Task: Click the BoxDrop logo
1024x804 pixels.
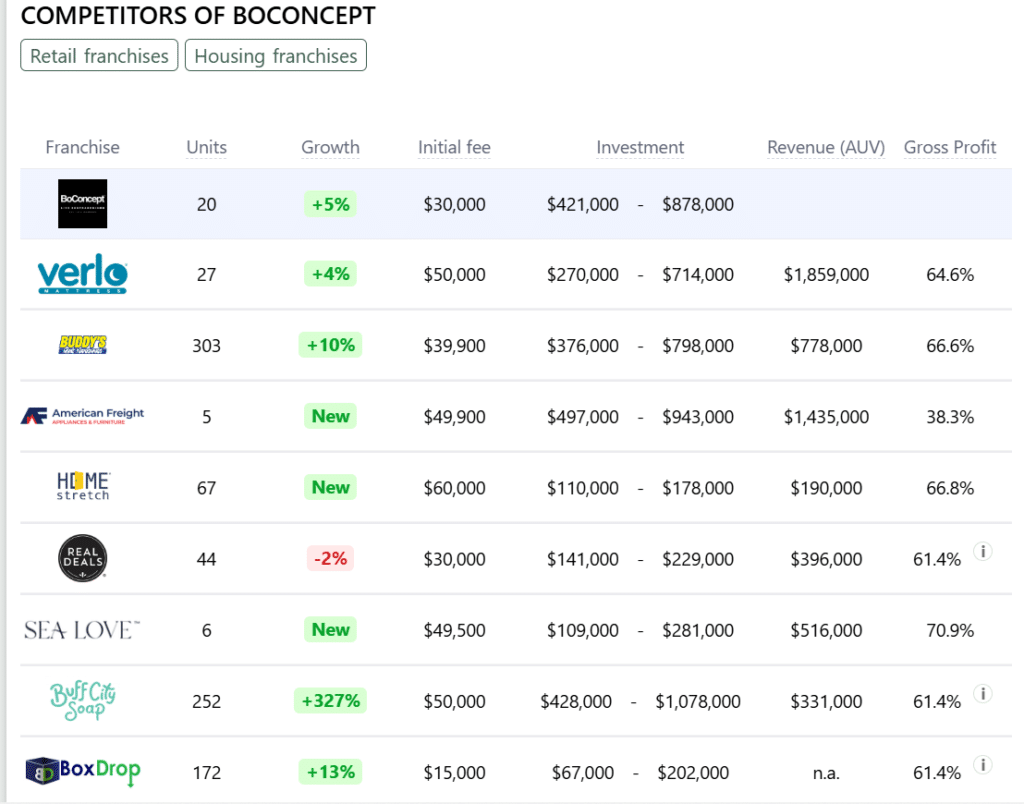Action: [83, 772]
